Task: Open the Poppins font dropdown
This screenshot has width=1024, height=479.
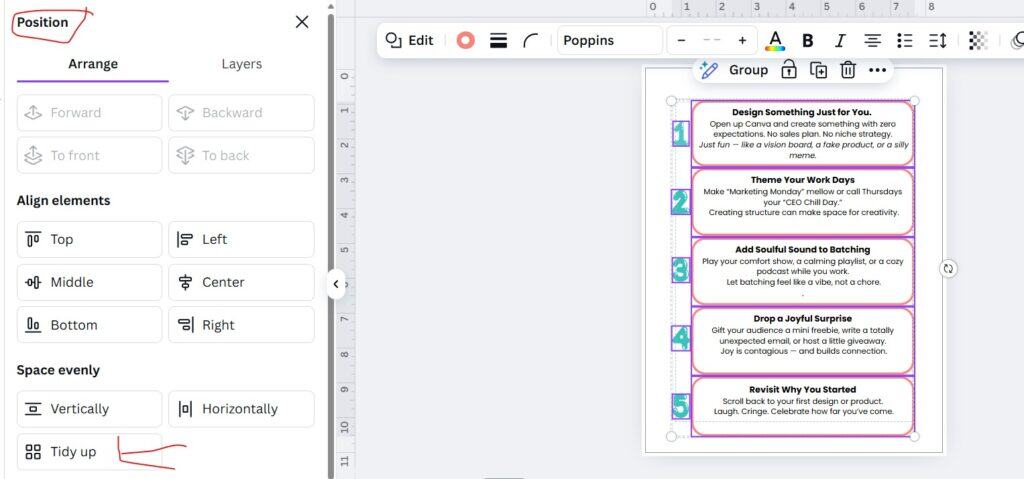Action: [610, 41]
